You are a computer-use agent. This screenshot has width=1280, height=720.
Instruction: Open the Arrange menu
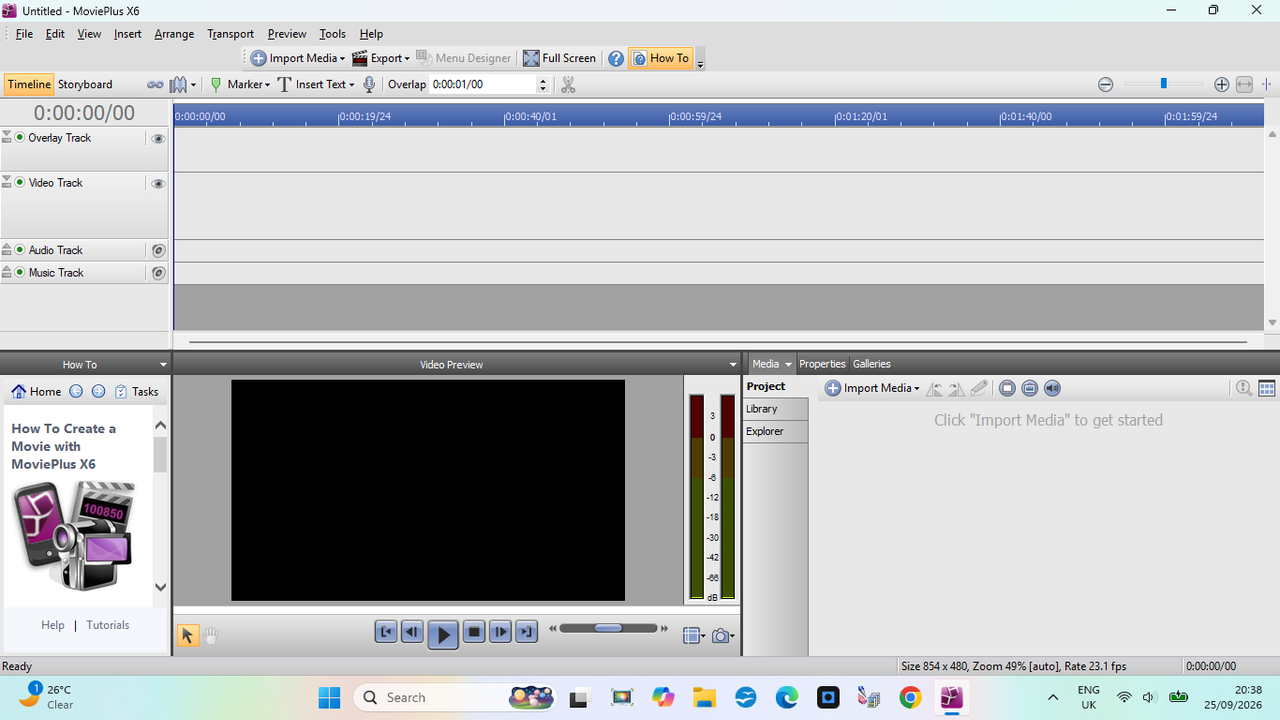click(x=174, y=34)
